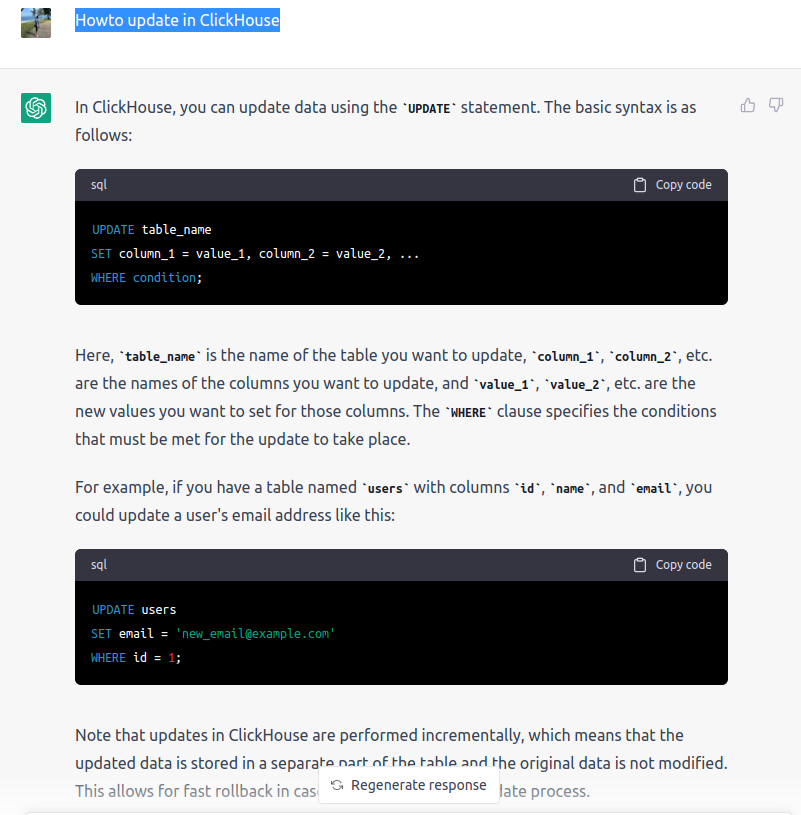Click the inline `value_1` code word
The image size is (801, 815).
(x=504, y=385)
